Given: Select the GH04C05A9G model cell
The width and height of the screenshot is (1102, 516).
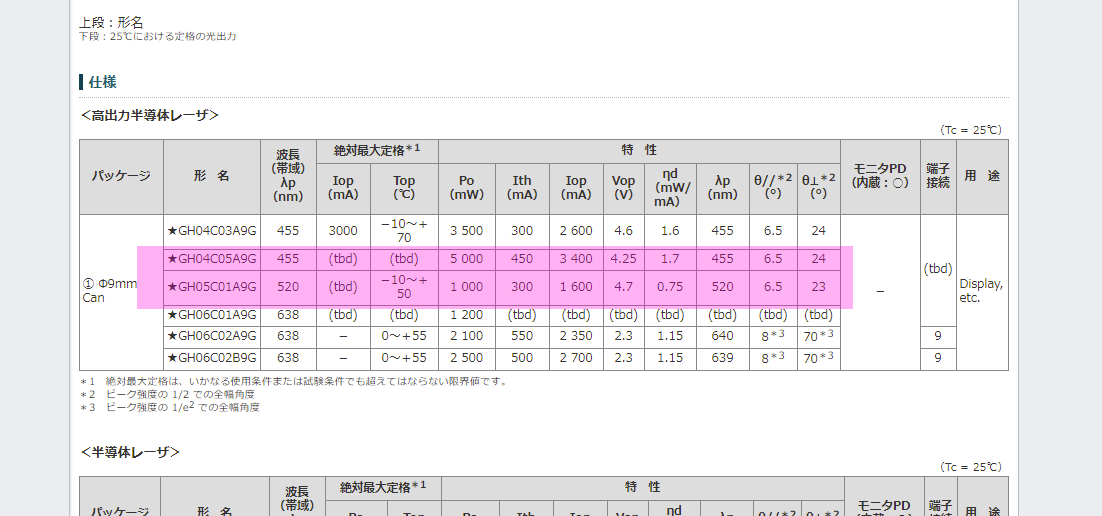Looking at the screenshot, I should (x=212, y=259).
